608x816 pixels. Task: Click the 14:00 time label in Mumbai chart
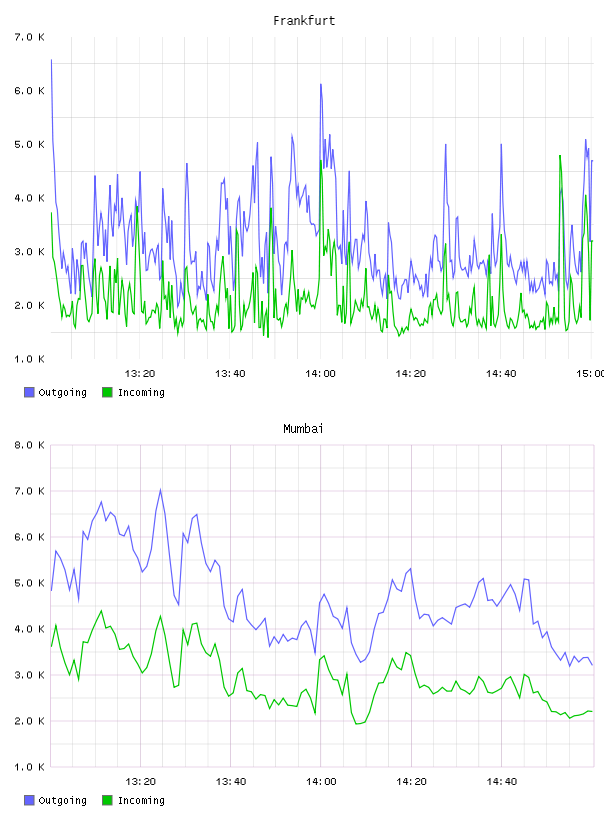(x=321, y=782)
